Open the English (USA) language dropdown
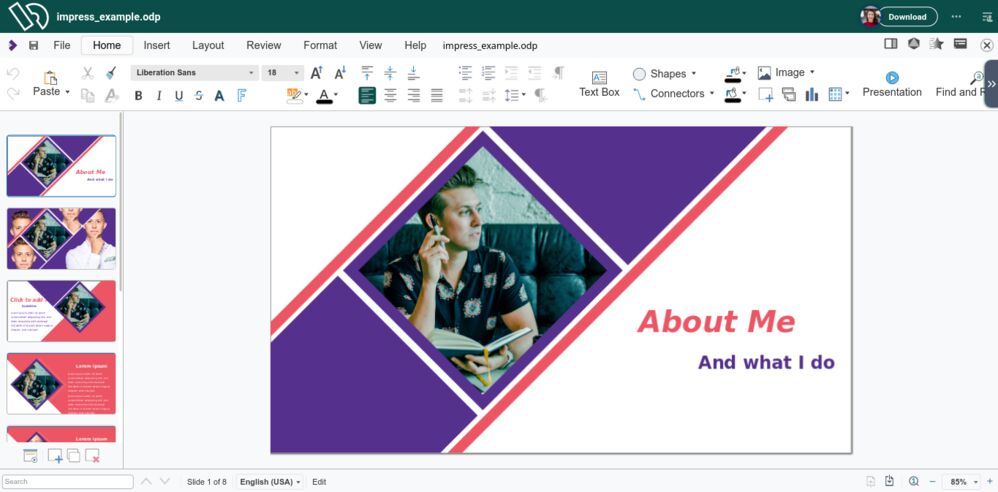The height and width of the screenshot is (492, 998). (270, 482)
